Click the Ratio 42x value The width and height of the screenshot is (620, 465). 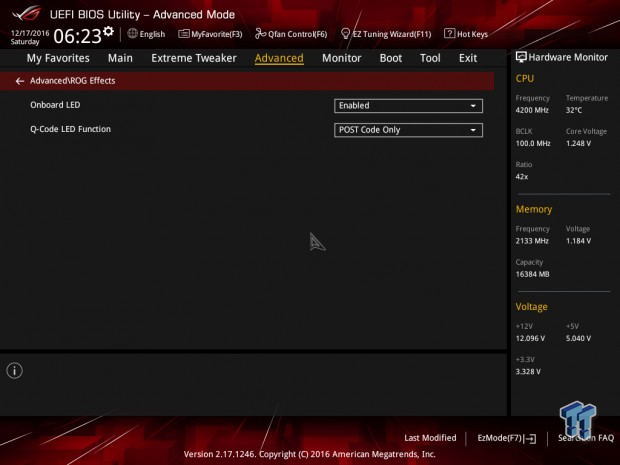(x=522, y=177)
